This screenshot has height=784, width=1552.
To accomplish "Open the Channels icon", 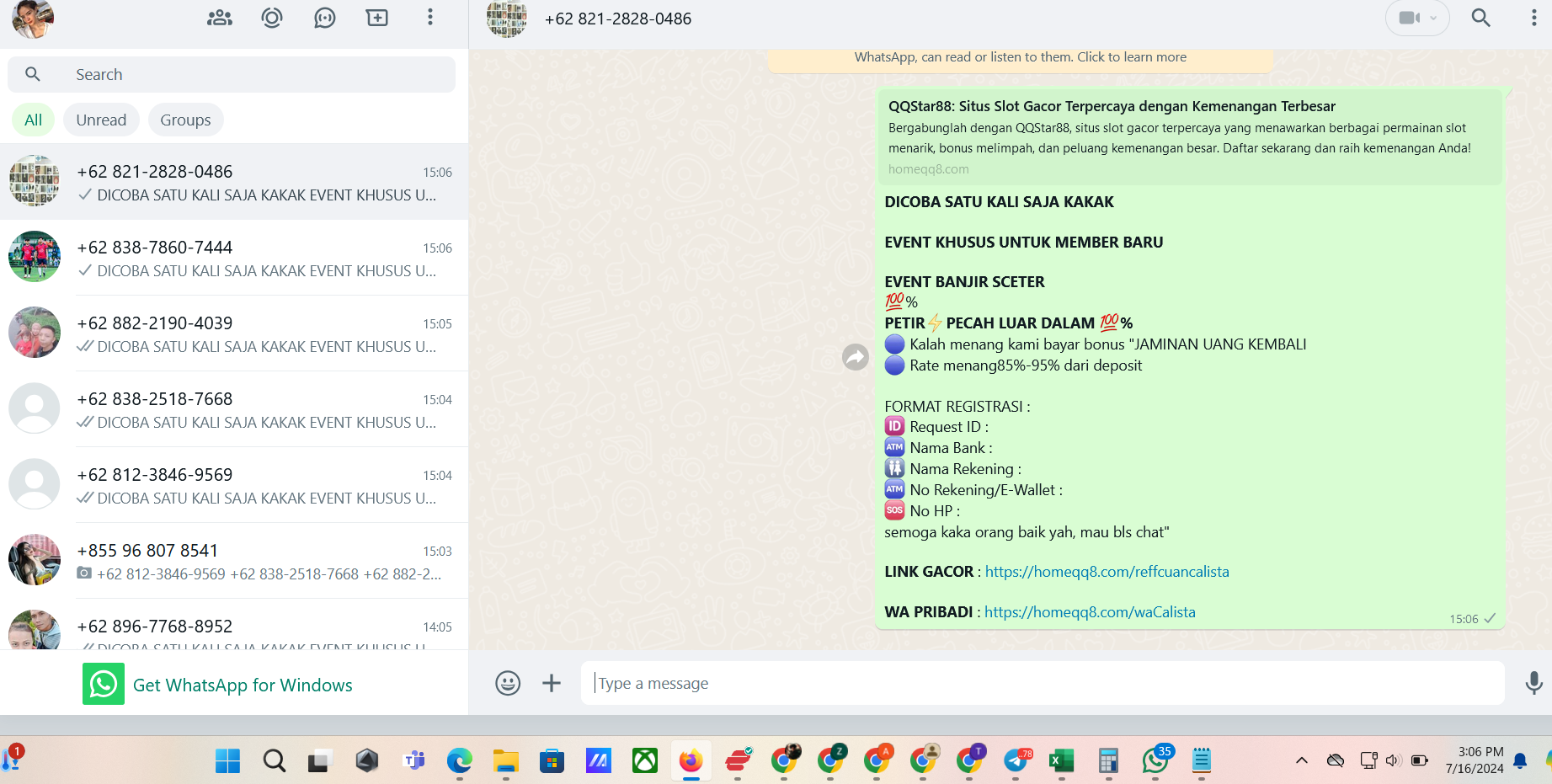I will [324, 18].
